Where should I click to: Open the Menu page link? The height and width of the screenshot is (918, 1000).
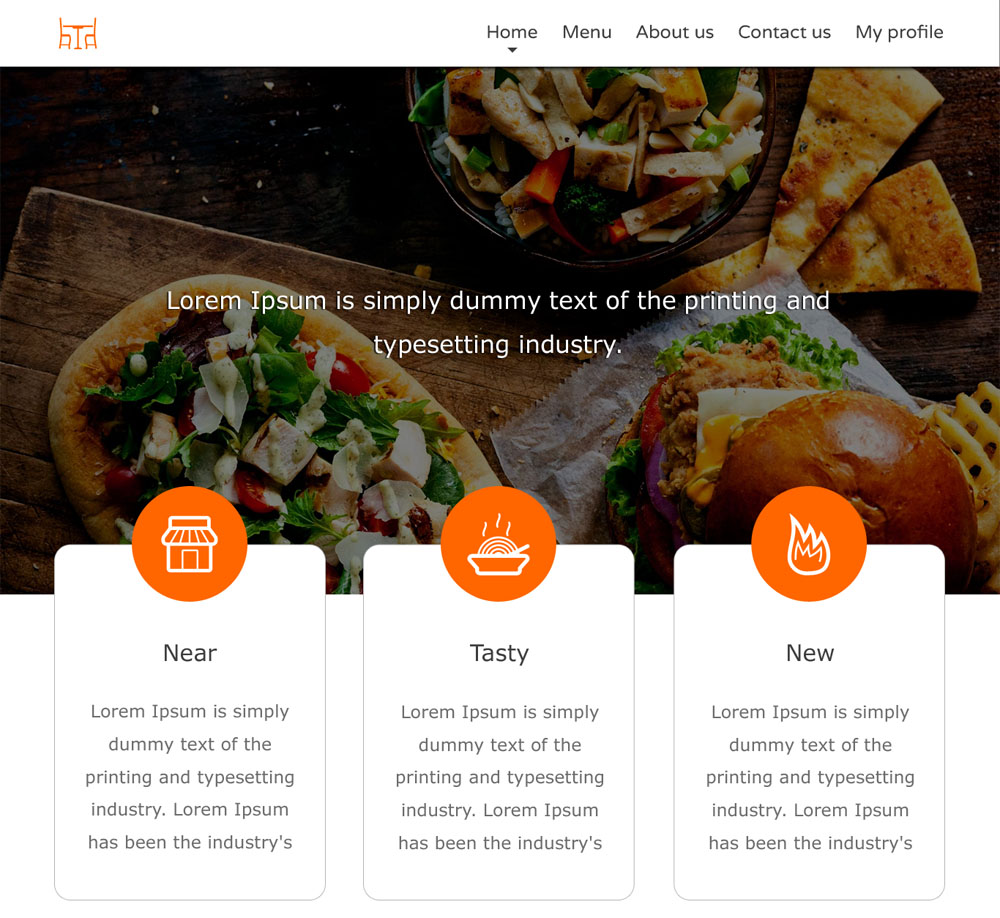[x=587, y=32]
